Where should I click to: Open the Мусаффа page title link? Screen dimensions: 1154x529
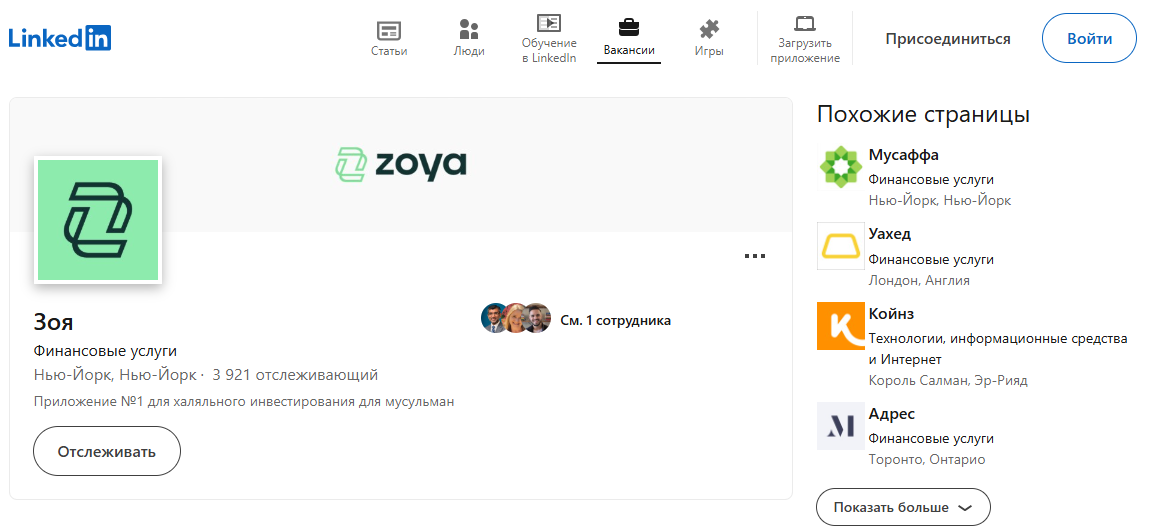(904, 155)
